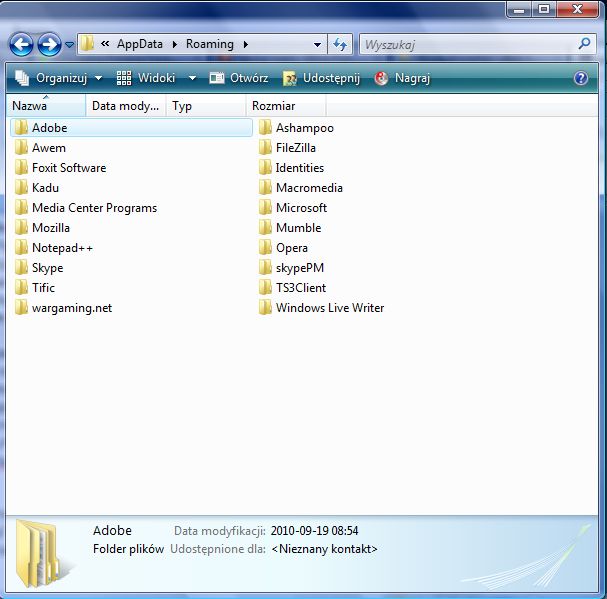
Task: Sort by Data modyfikacji column header
Action: tap(126, 106)
